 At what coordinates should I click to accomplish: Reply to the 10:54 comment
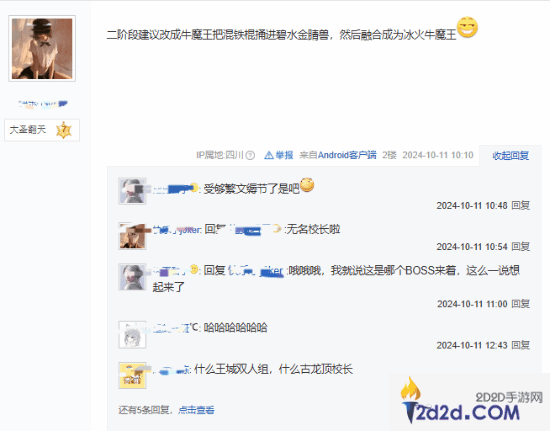click(x=521, y=247)
